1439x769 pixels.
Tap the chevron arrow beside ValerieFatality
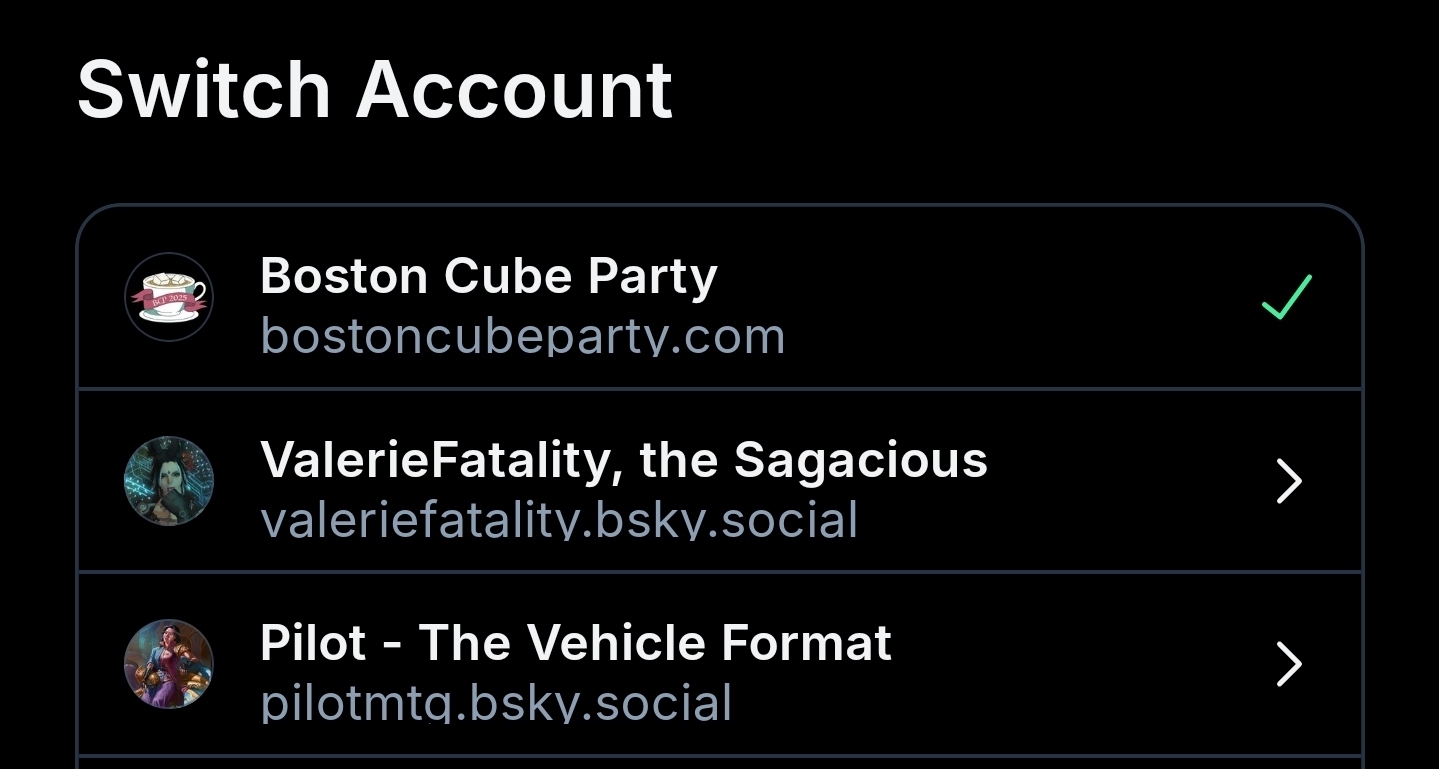tap(1289, 482)
